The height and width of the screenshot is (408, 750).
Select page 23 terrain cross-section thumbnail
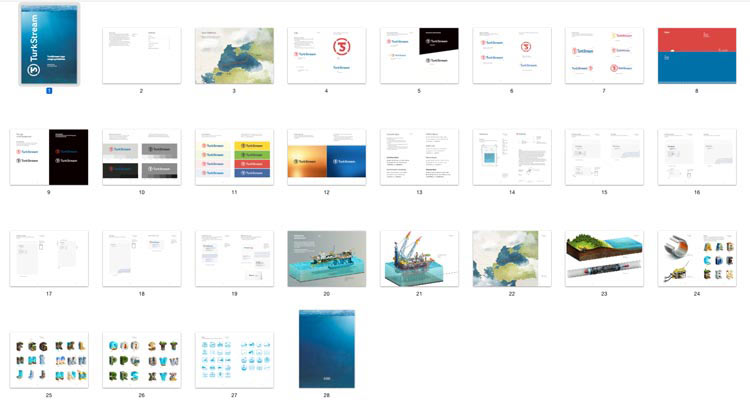click(x=604, y=259)
